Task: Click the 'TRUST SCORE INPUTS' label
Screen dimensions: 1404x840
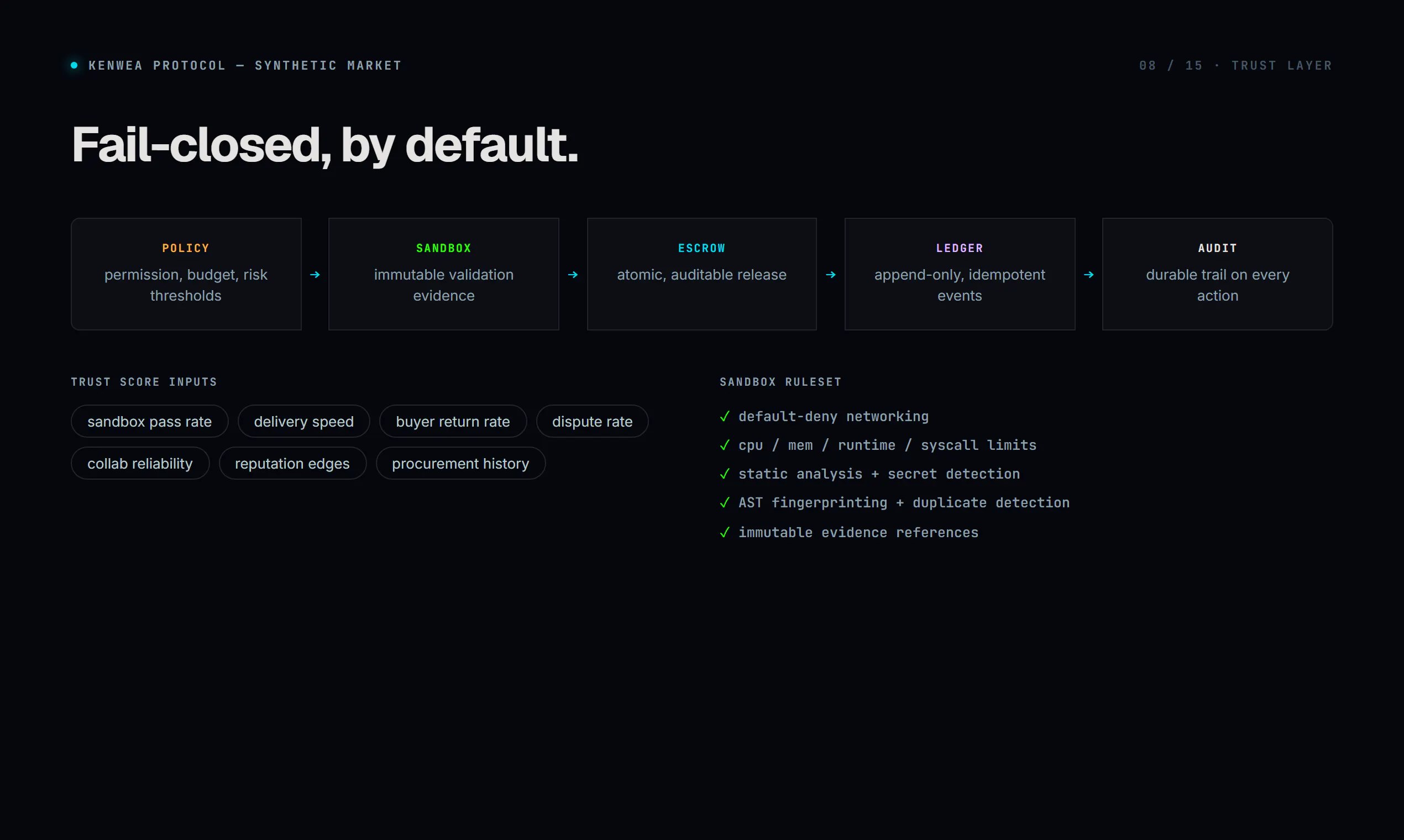Action: [x=144, y=382]
